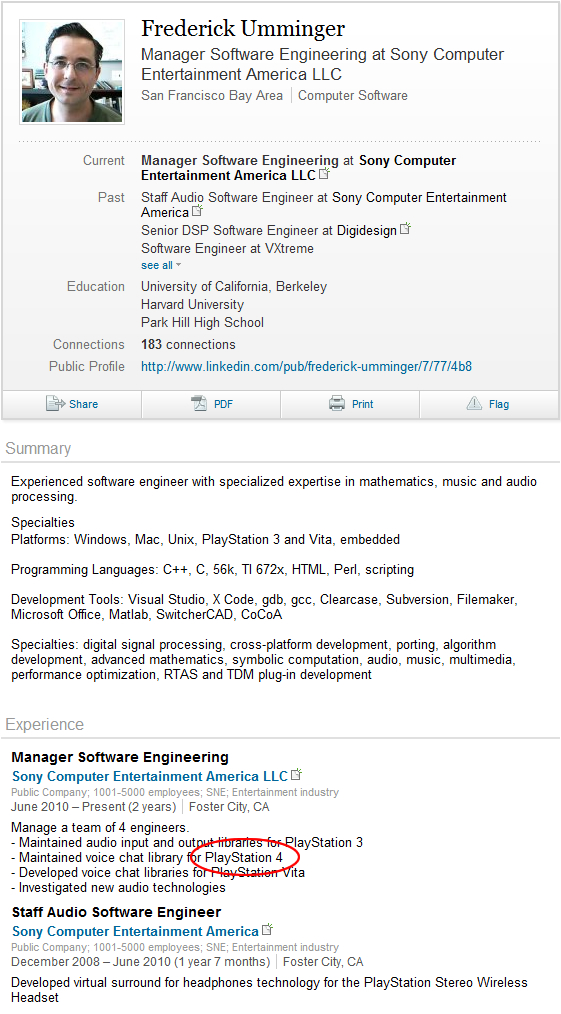The image size is (561, 1014).
Task: Open company icon beside Digidesign
Action: pyautogui.click(x=405, y=229)
